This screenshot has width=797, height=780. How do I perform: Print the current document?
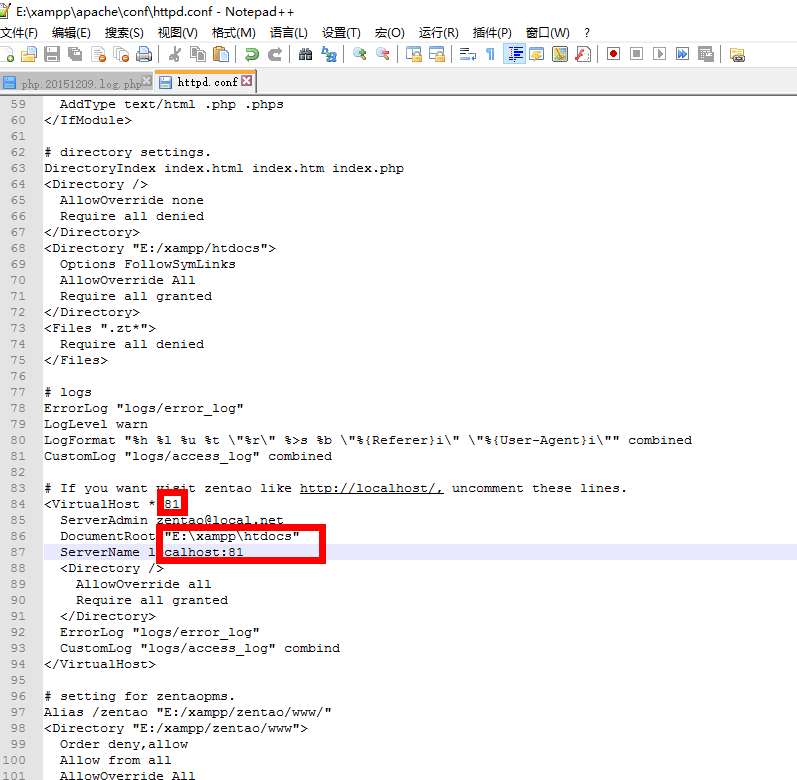[x=144, y=54]
